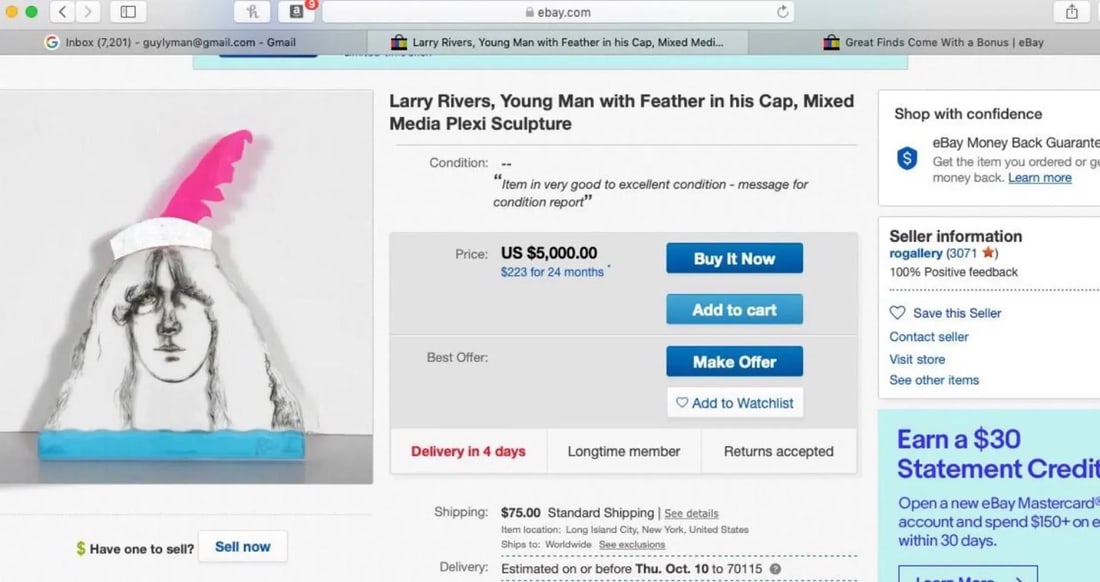
Task: Add the sculpture to your Watchlist
Action: point(735,402)
